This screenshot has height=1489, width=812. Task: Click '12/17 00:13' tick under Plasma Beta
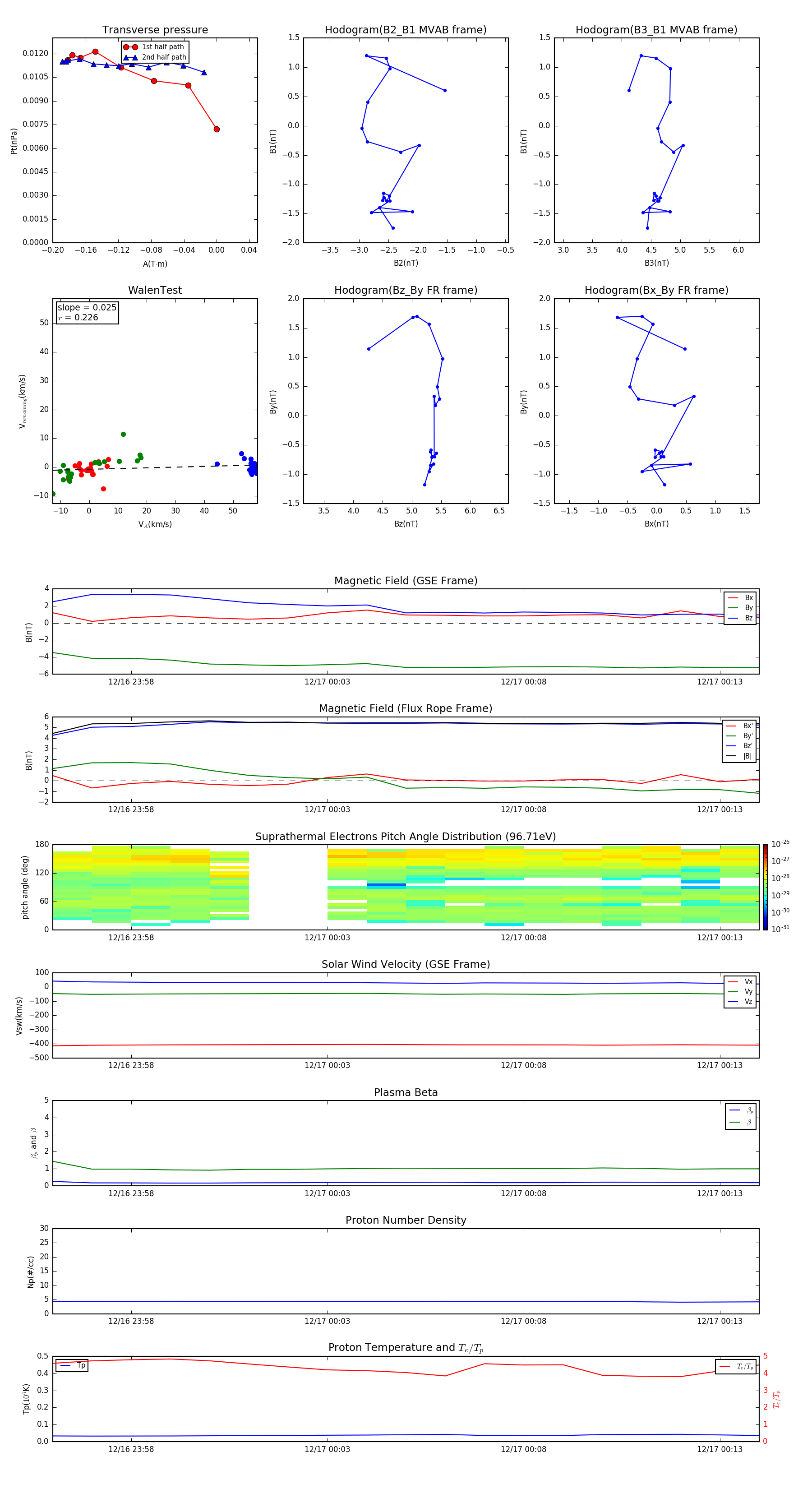point(720,1193)
